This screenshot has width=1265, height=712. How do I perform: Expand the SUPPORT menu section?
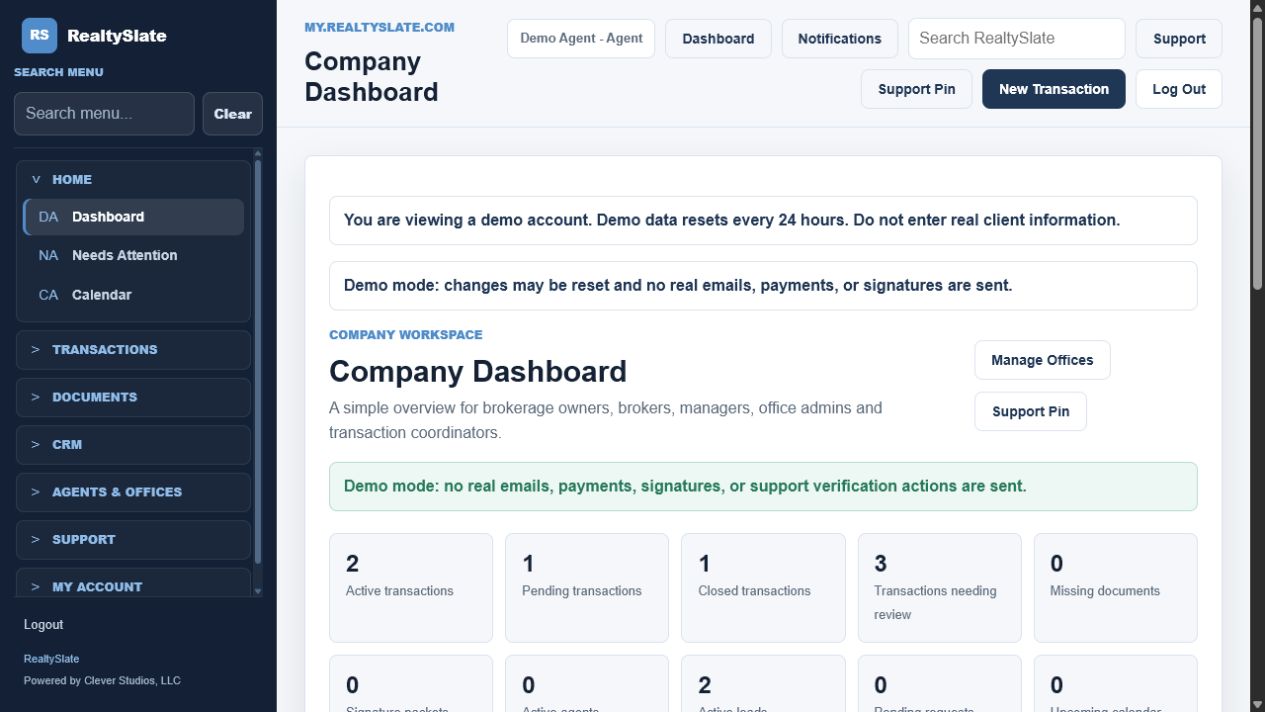[x=133, y=540]
